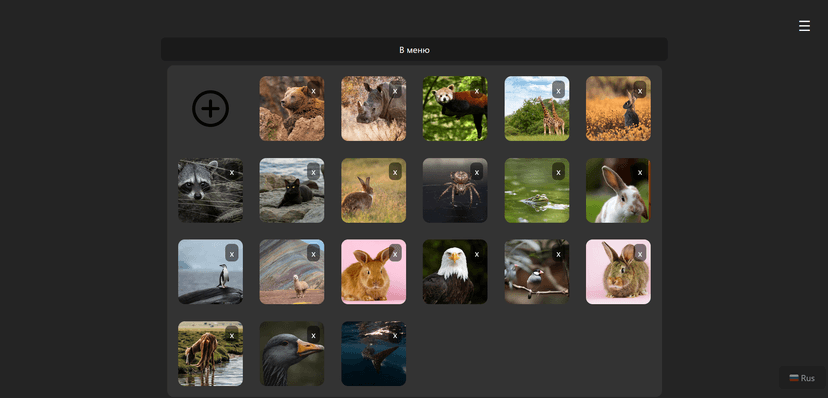Remove the rhino photo with its x
Screen dimensions: 828x398
395,90
